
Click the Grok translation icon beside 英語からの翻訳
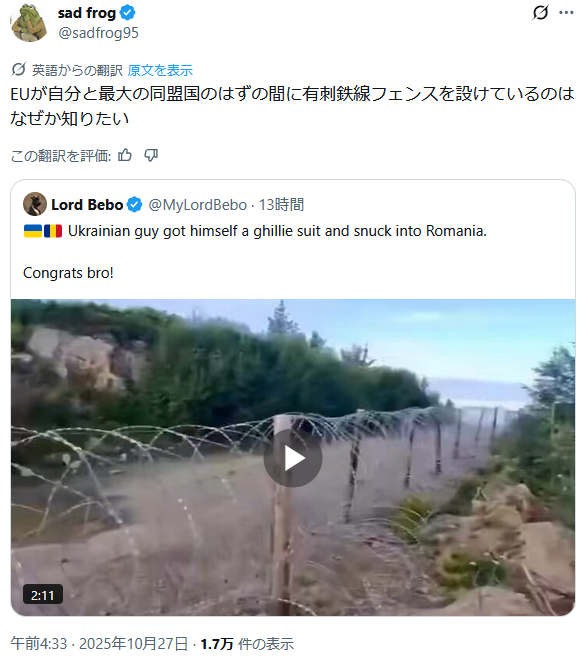tap(19, 69)
